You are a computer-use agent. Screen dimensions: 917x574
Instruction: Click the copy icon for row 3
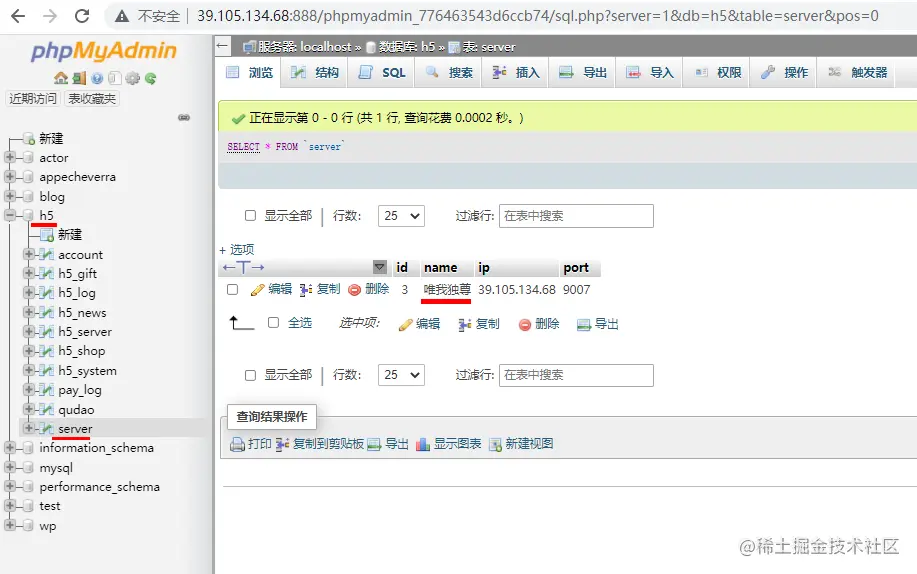305,290
